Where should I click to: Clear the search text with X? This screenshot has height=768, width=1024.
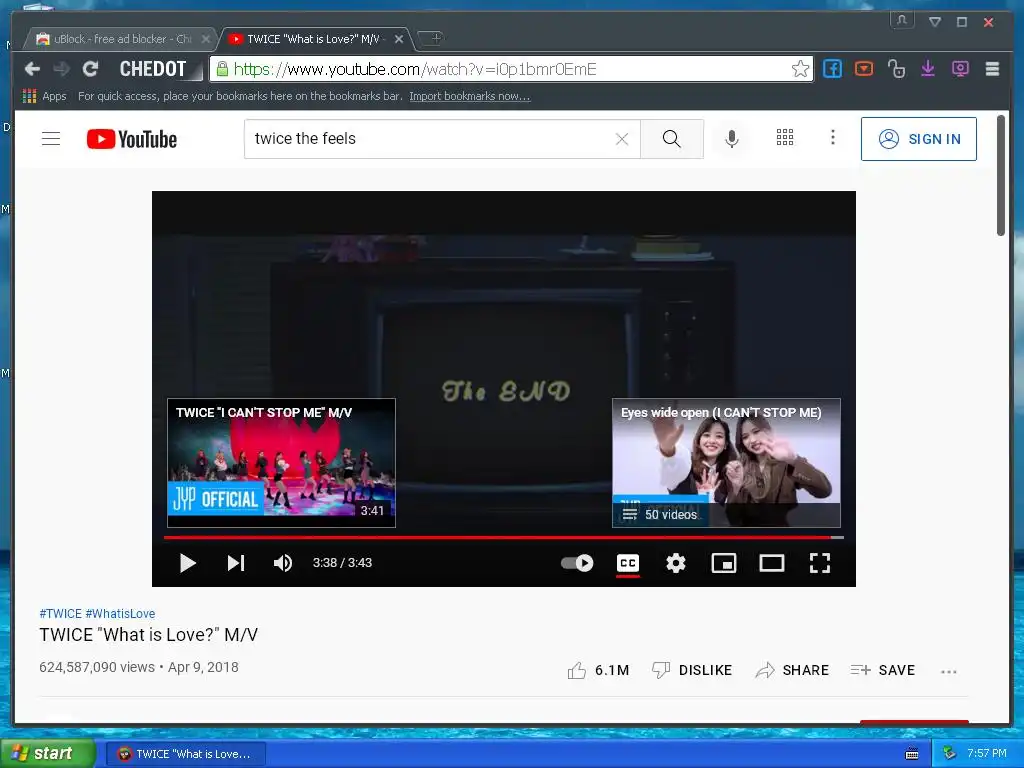[622, 138]
